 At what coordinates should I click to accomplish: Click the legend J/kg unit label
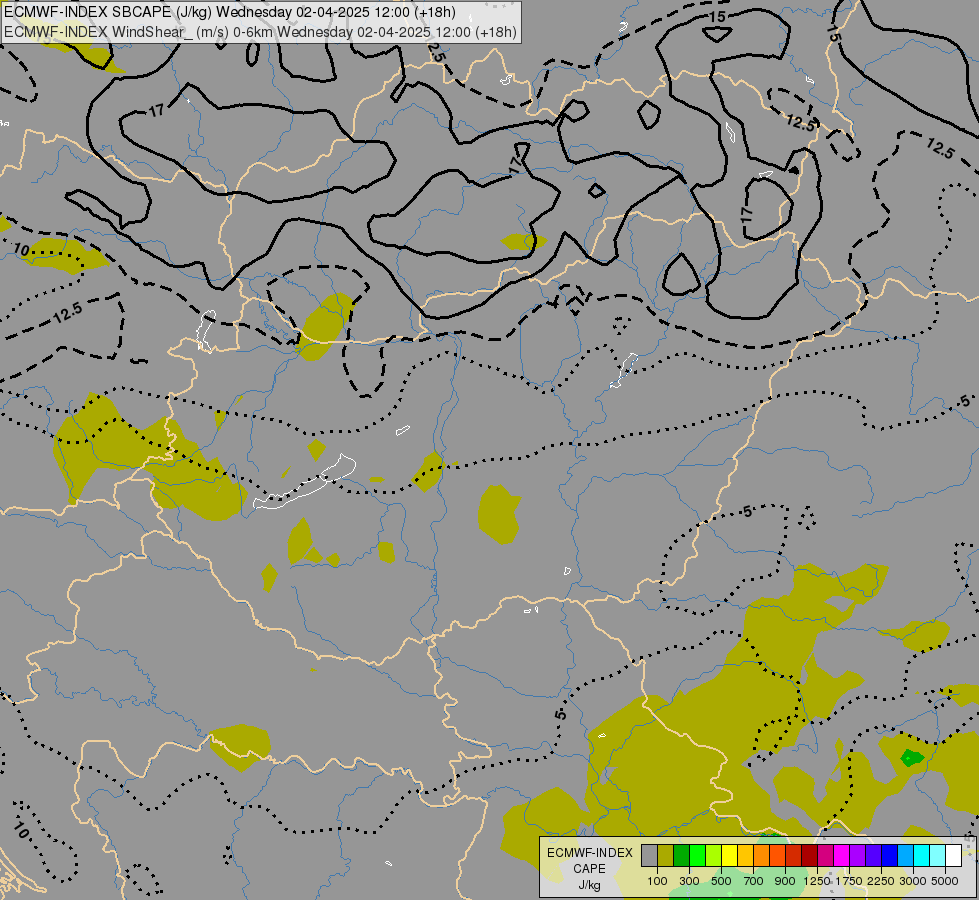click(x=589, y=886)
